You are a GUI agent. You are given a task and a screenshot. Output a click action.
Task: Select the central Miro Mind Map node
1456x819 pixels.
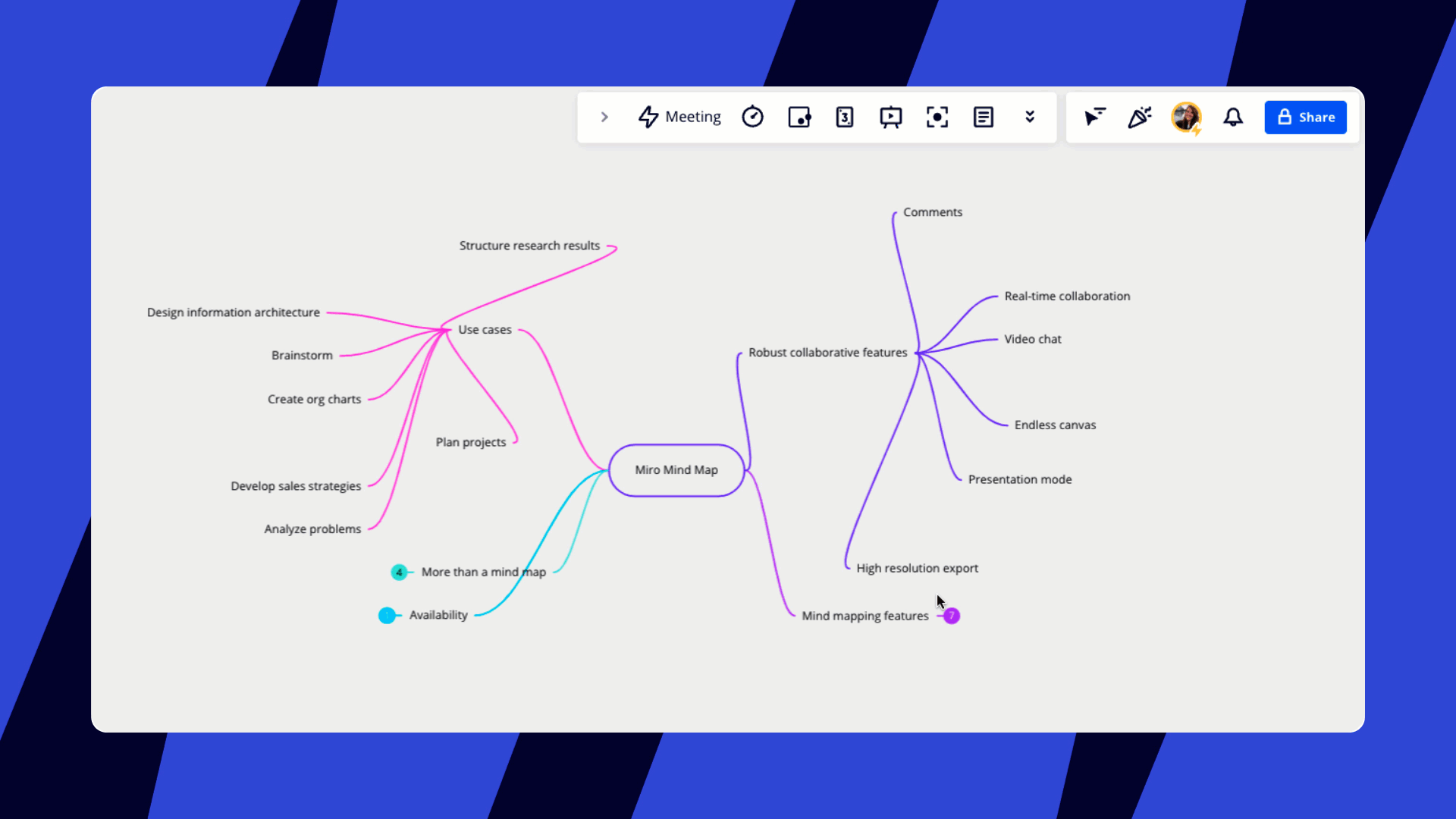pyautogui.click(x=676, y=470)
